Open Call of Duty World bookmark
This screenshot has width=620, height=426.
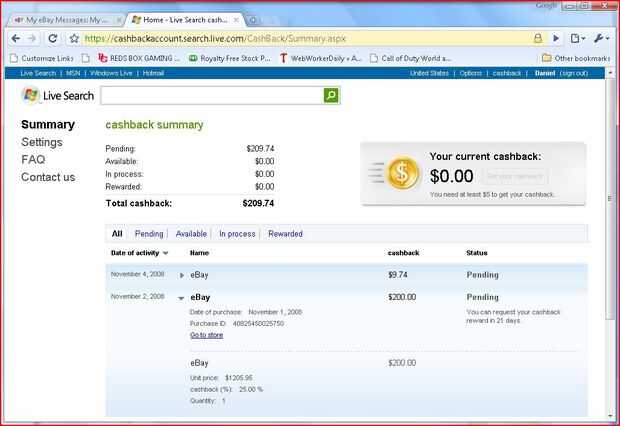click(410, 59)
